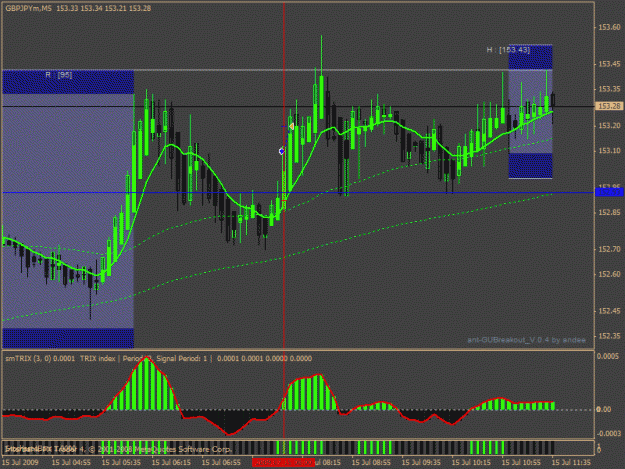Click the '15 Jul 2009' time label

click(20, 462)
